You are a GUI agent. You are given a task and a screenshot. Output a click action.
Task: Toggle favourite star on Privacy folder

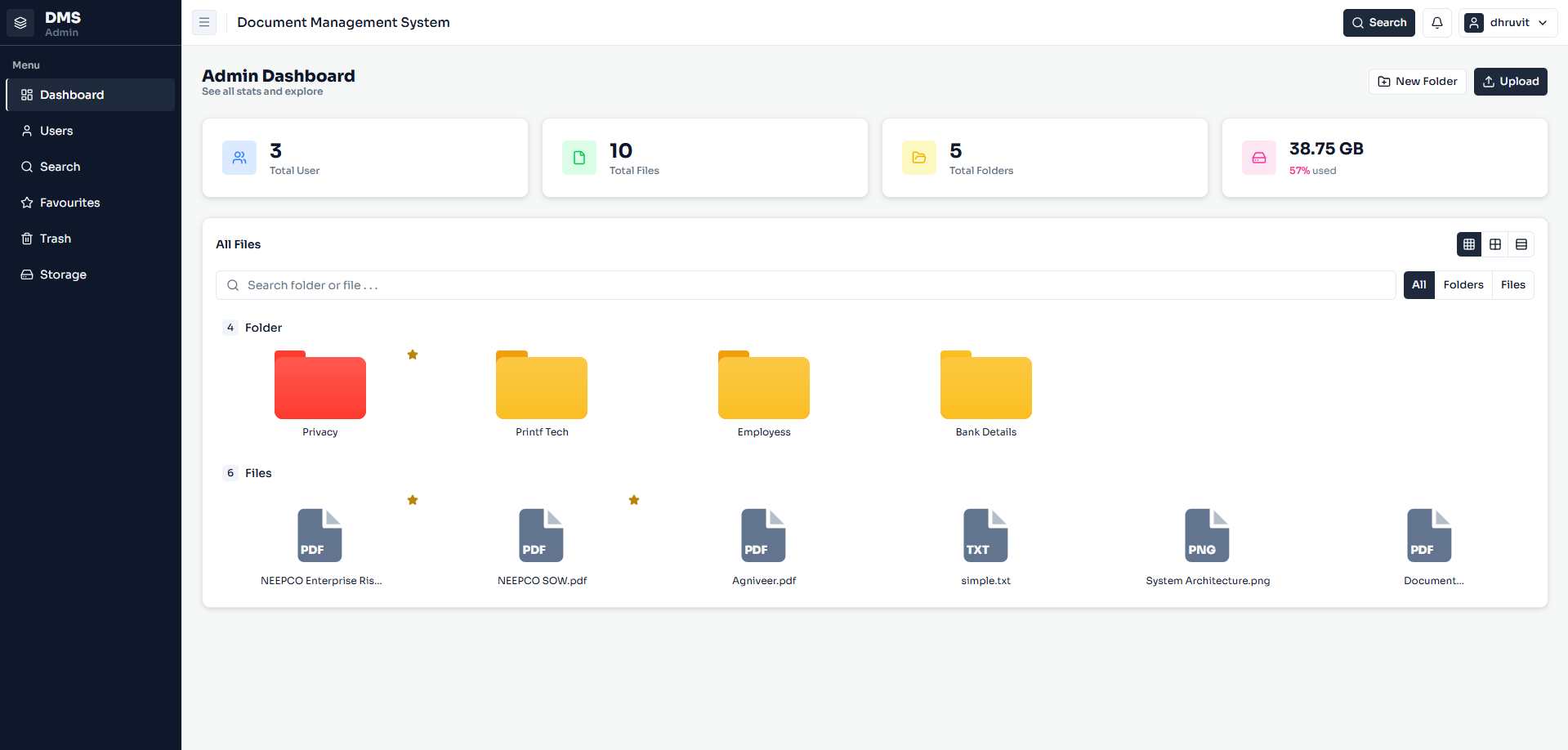point(413,355)
